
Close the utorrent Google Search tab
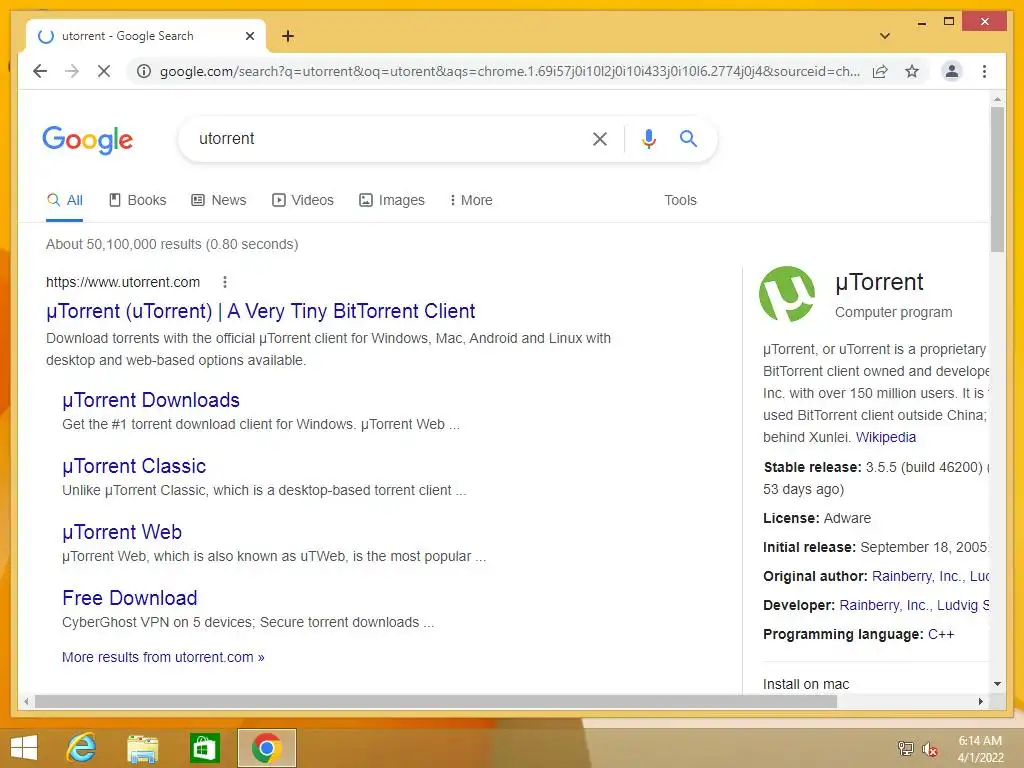[x=249, y=36]
